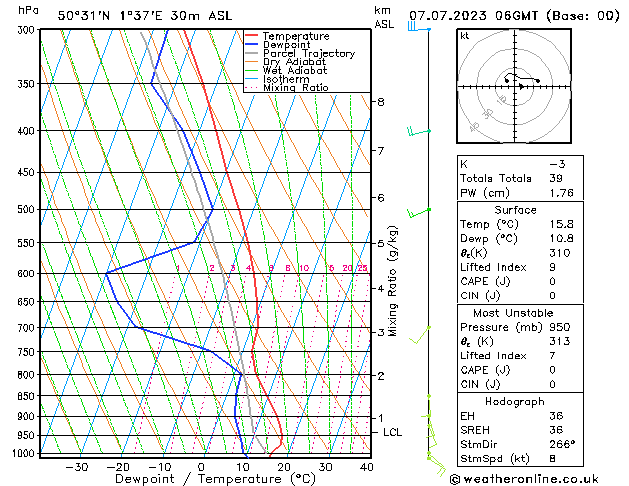Click the legend's Mixing Ratio label
This screenshot has width=629, height=486.
(x=296, y=87)
